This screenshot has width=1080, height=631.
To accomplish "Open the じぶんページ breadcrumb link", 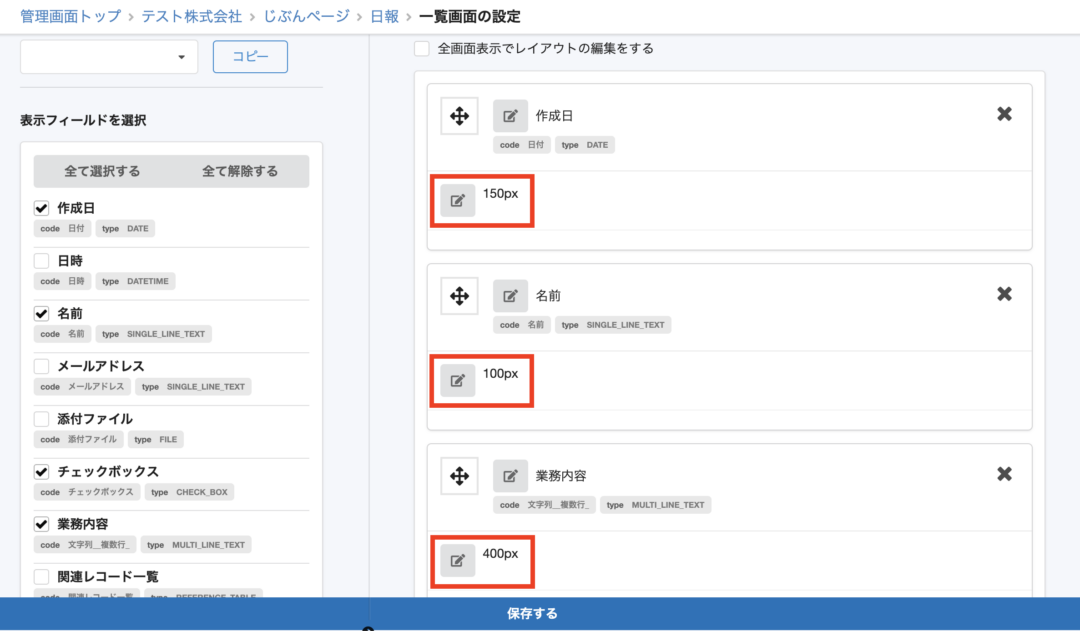I will [306, 16].
